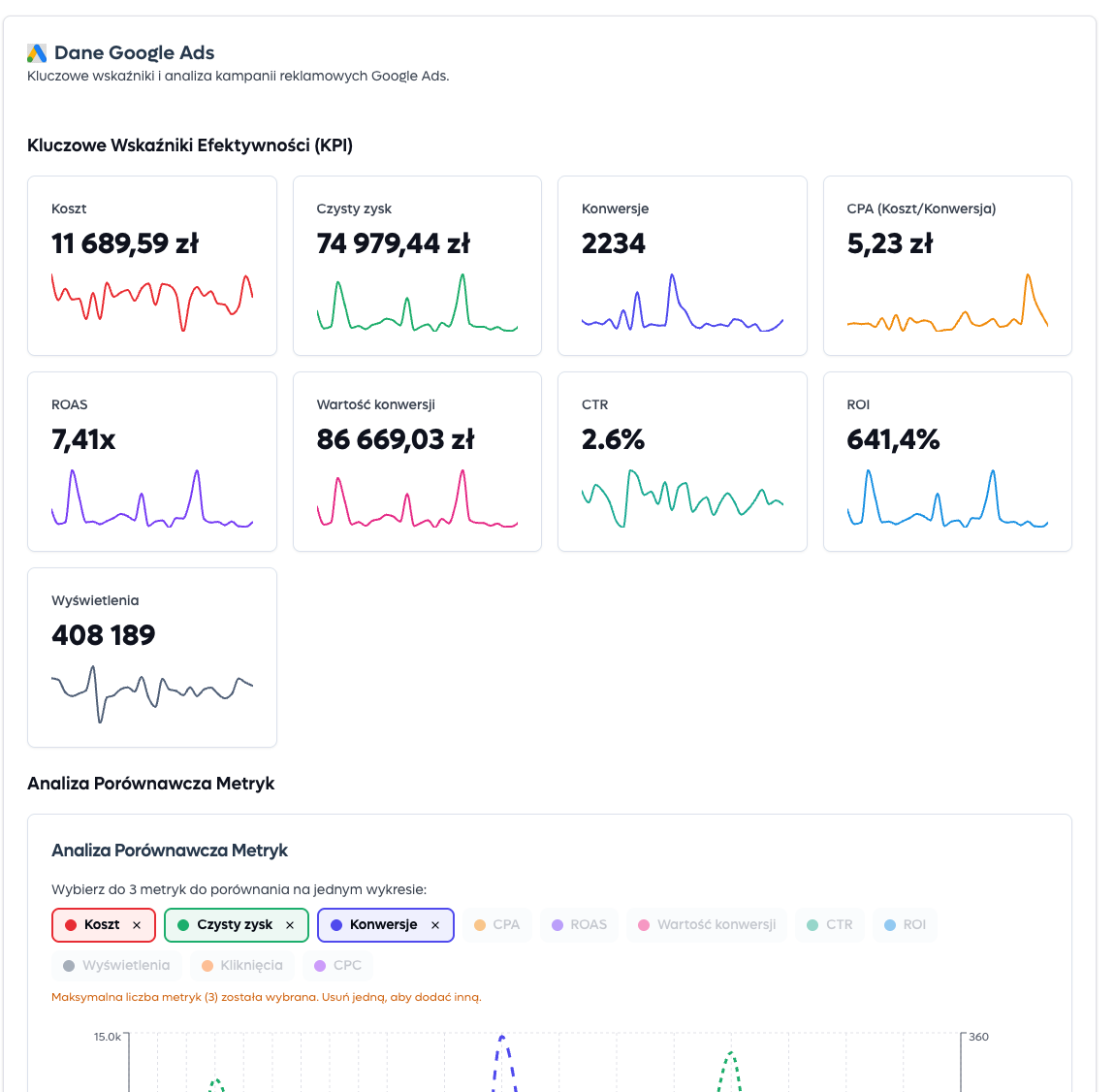Select the CPC metric chip
Viewport: 1115px width, 1092px height.
click(x=337, y=966)
